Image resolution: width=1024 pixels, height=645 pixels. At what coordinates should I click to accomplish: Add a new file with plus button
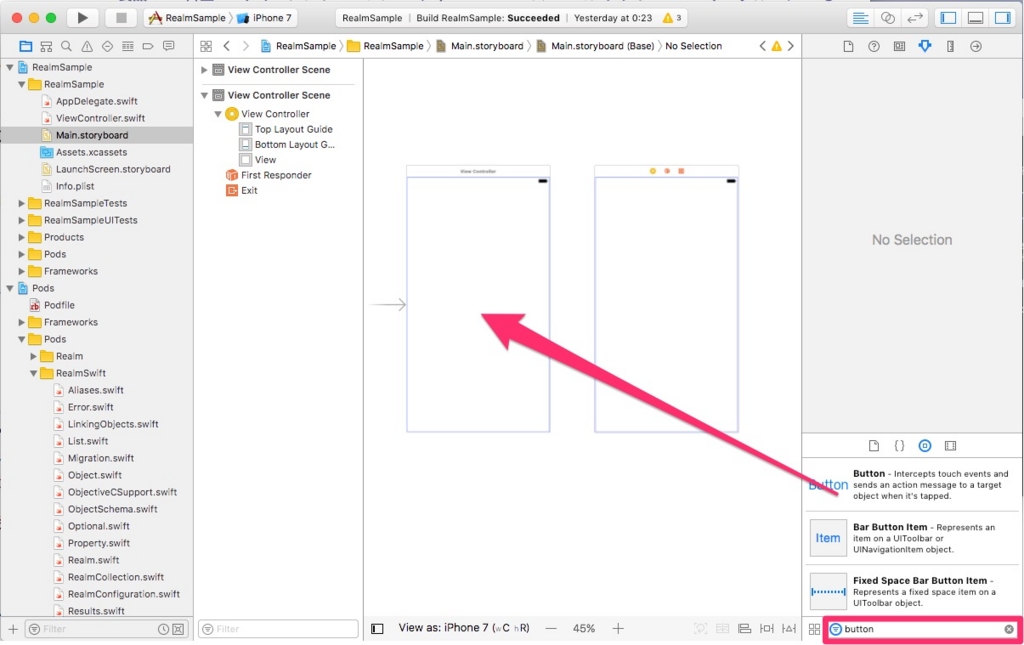pos(13,629)
